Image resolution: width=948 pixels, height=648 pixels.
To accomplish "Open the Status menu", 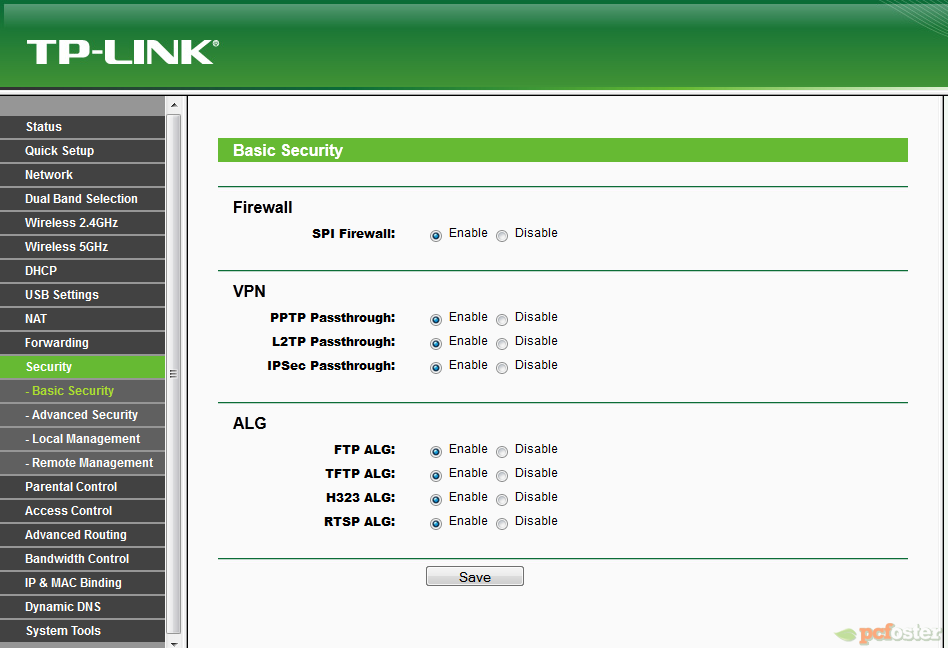I will point(82,127).
